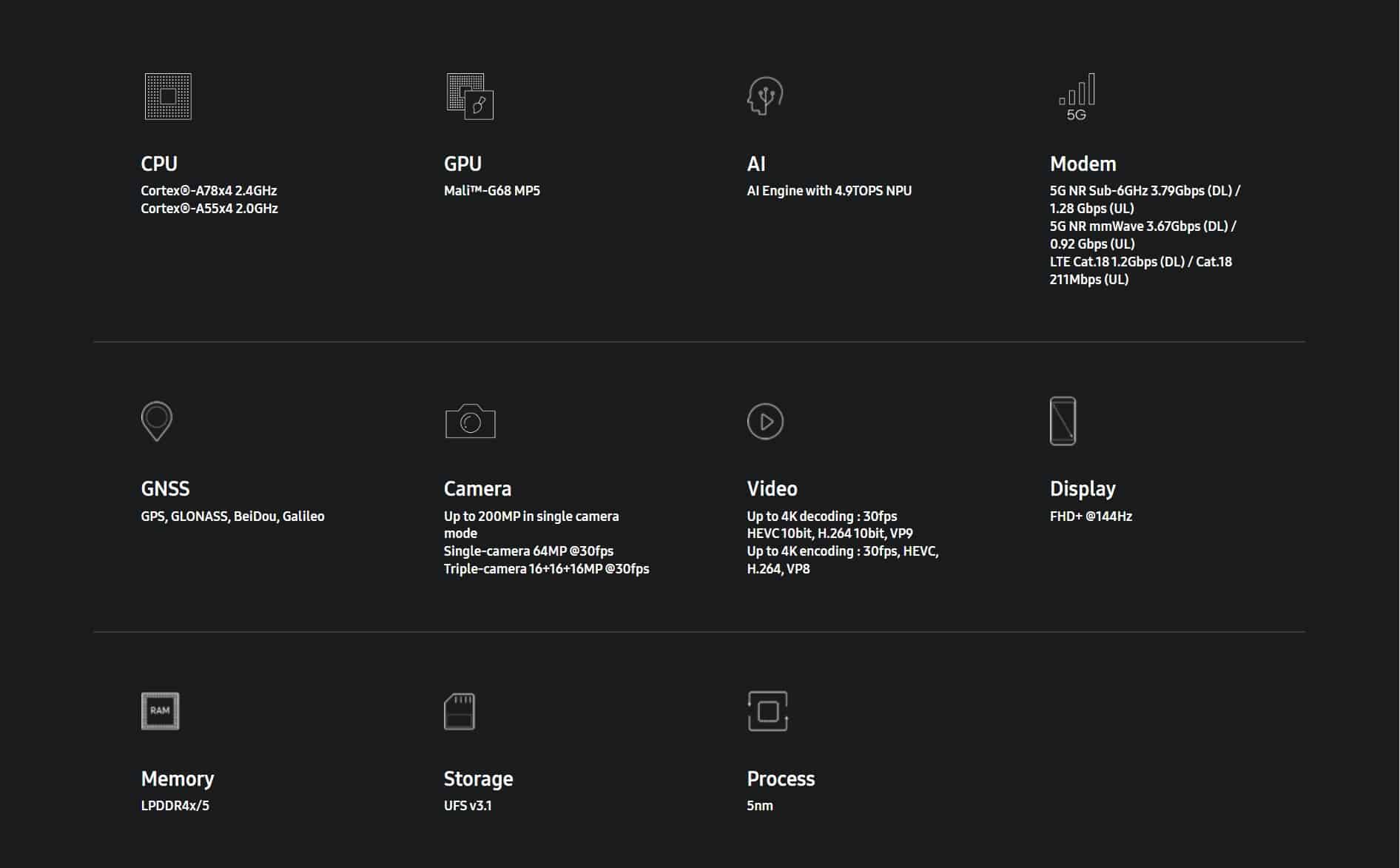The image size is (1400, 868).
Task: Click the GNSS location pin icon
Action: (x=157, y=421)
